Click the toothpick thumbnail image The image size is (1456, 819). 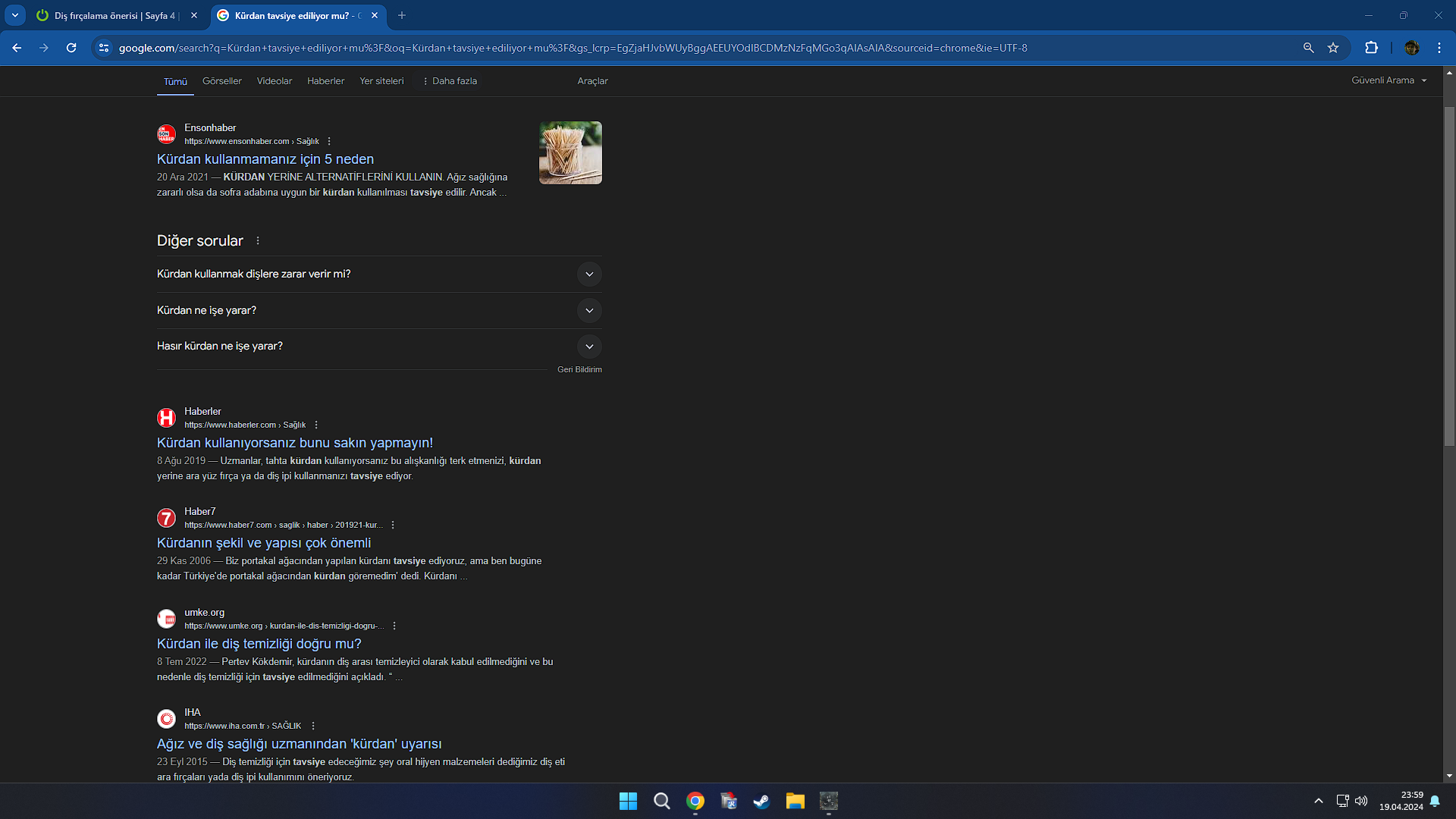point(570,152)
